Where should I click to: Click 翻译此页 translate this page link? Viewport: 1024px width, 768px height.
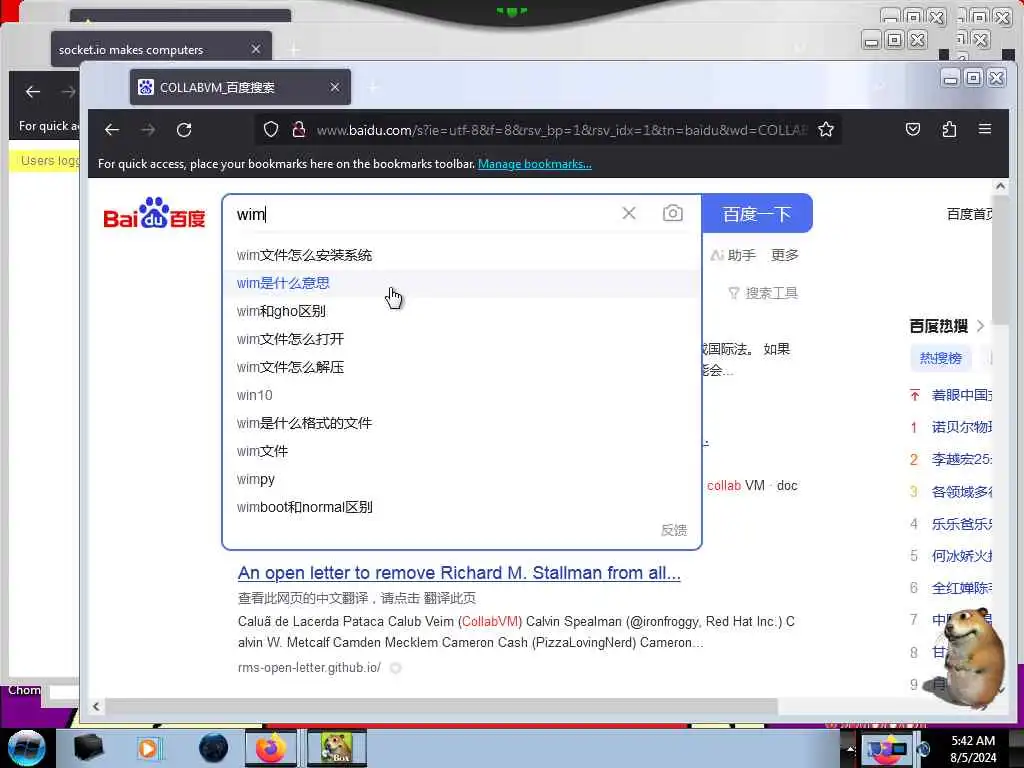[449, 598]
